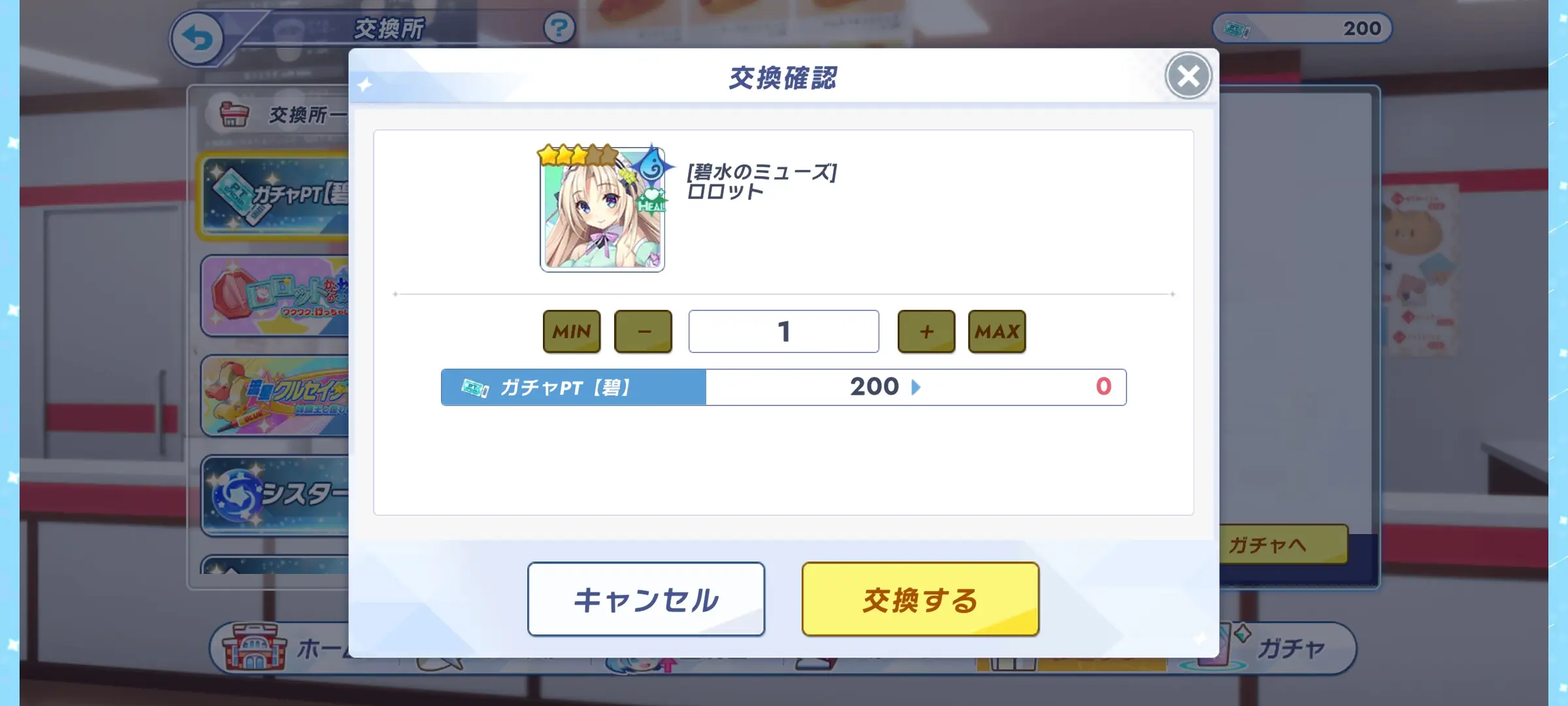This screenshot has width=1568, height=706.
Task: Click the ロロット character card thumbnail
Action: [602, 209]
